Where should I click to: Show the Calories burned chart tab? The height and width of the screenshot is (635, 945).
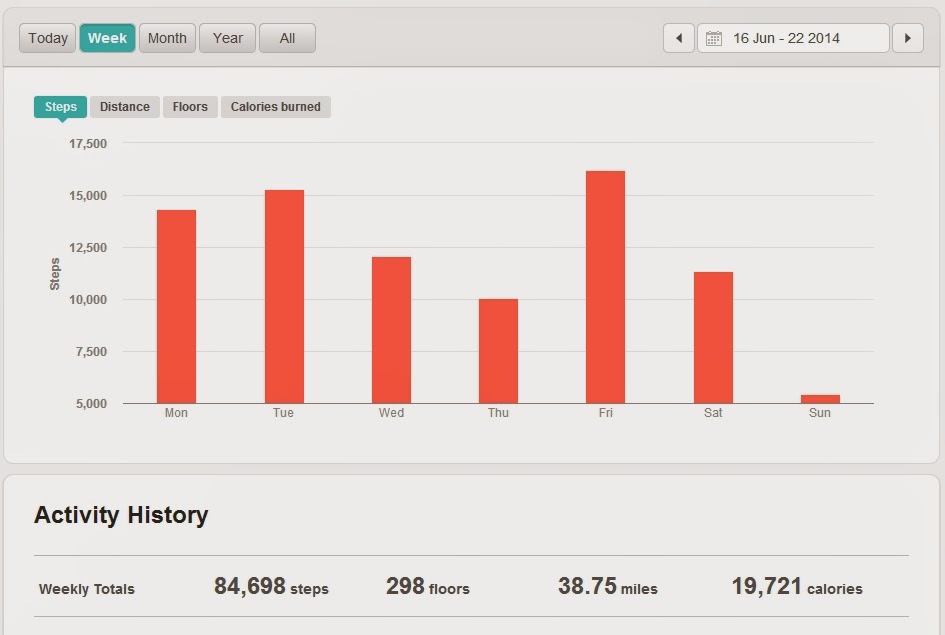[x=275, y=107]
